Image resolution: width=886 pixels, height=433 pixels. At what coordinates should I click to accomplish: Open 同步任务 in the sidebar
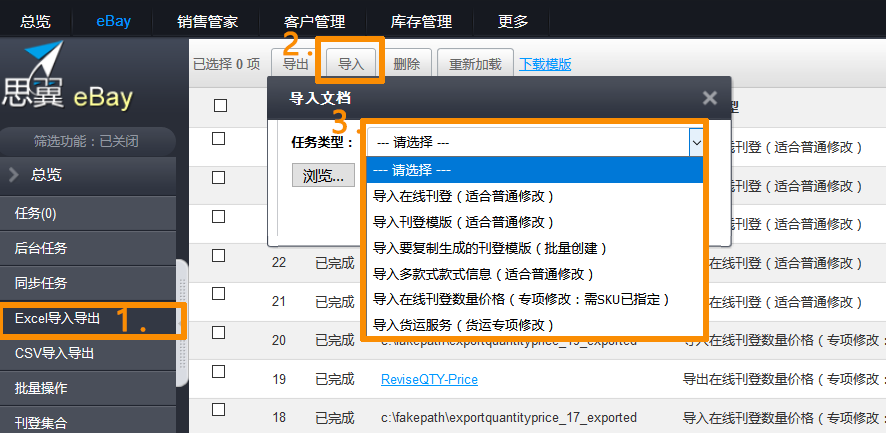click(x=88, y=283)
